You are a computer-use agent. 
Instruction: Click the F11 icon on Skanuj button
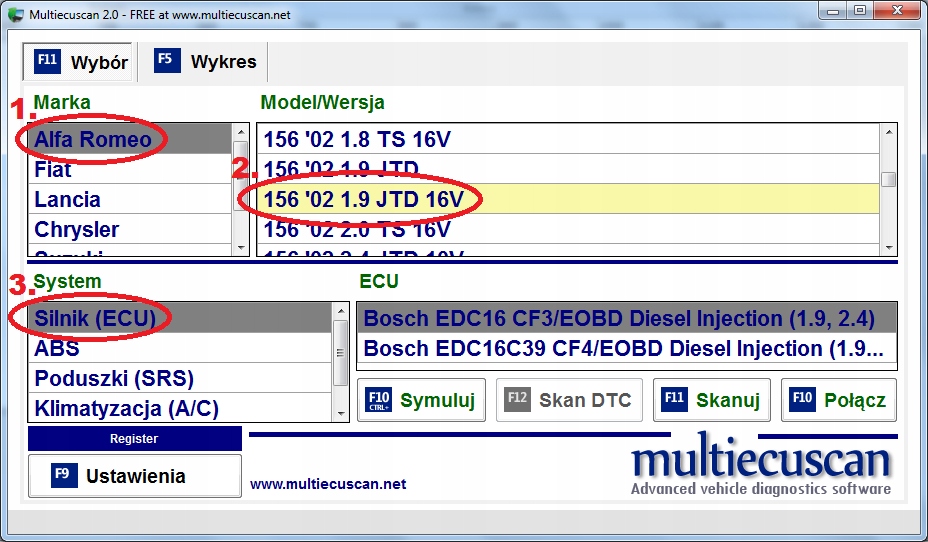674,399
